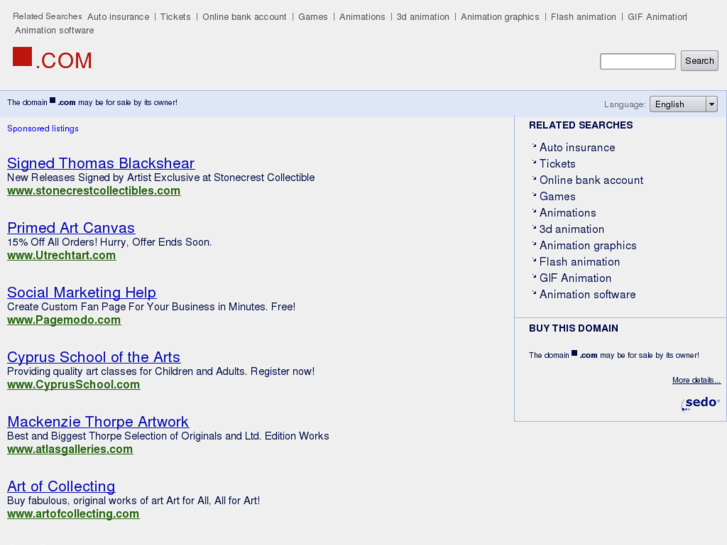727x545 pixels.
Task: Click domain for sale notice in blue banner
Action: [92, 102]
